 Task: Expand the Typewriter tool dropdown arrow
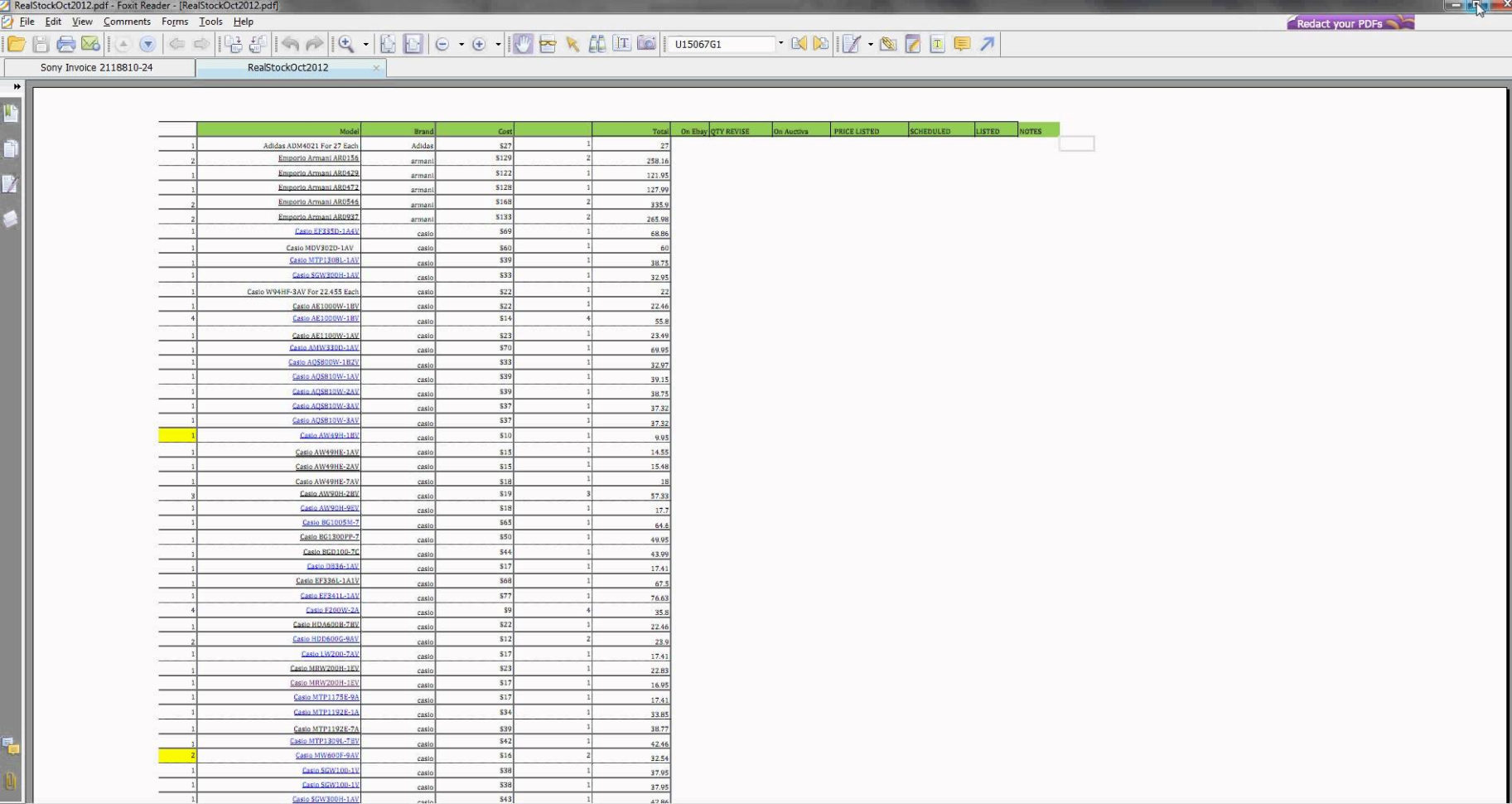(870, 44)
